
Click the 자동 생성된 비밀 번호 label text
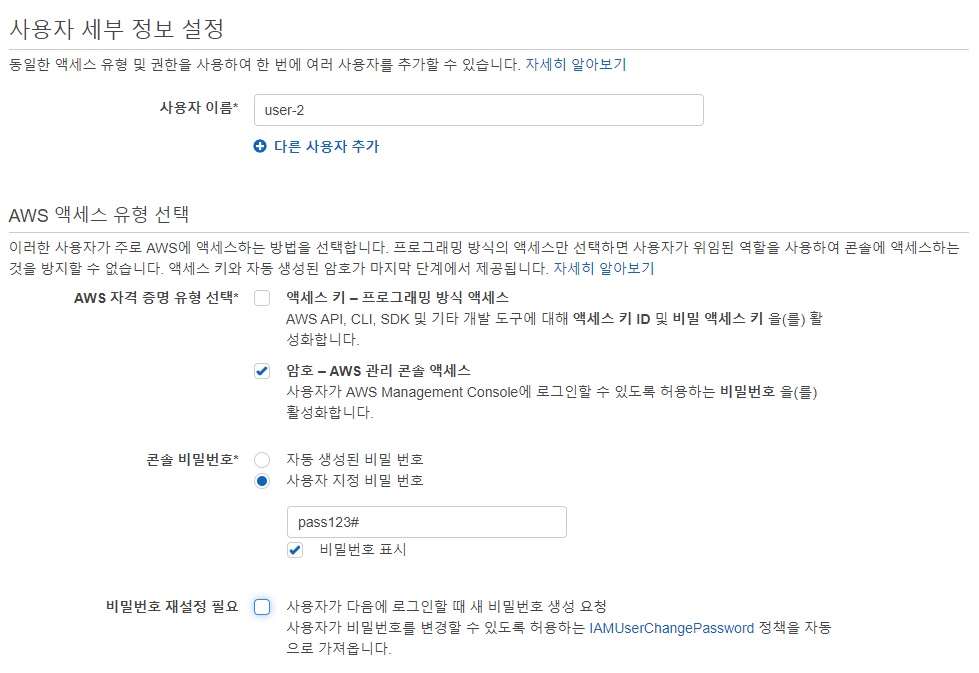(x=355, y=459)
